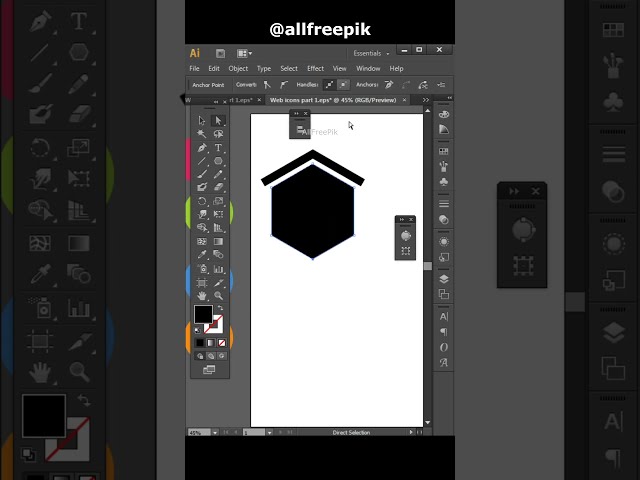Enable Draw Behind mode
The width and height of the screenshot is (640, 480).
(211, 356)
